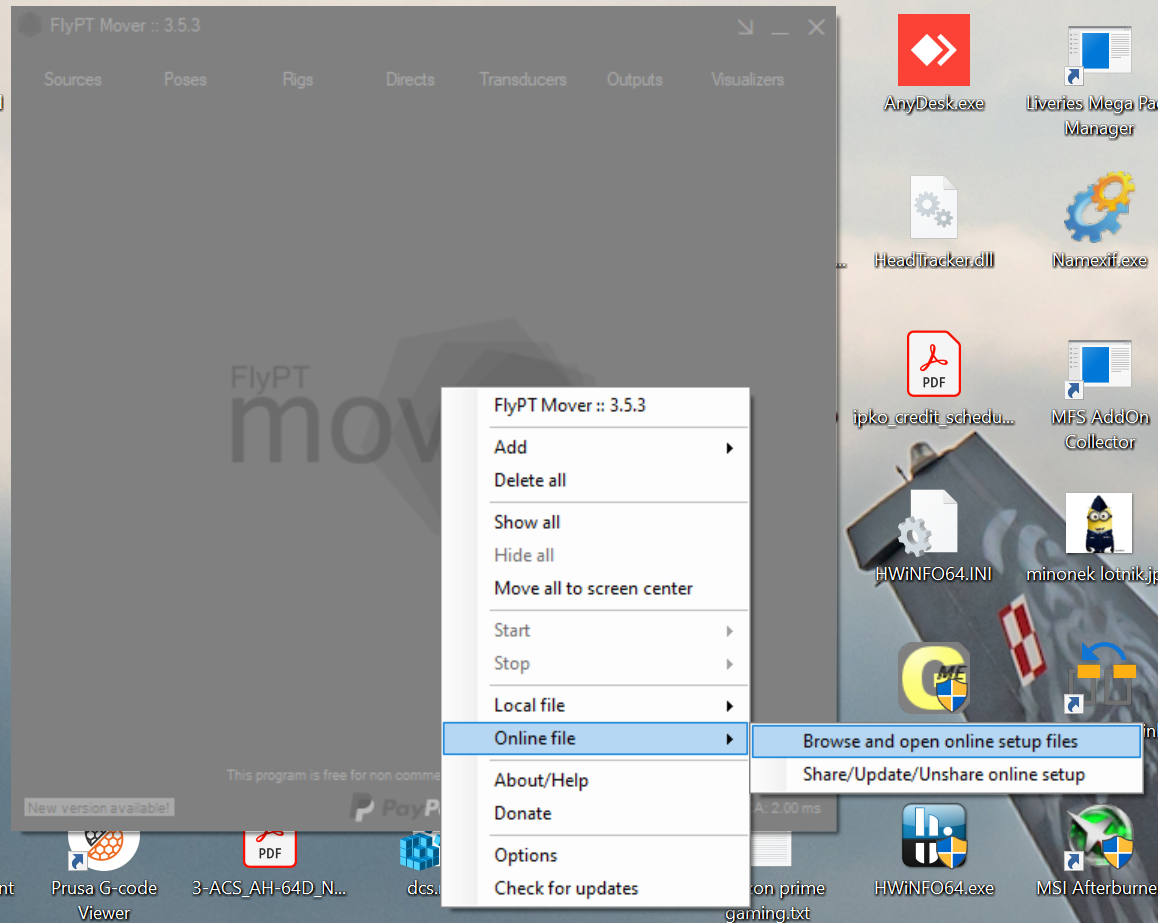Open About/Help menu entry
The width and height of the screenshot is (1158, 923).
pos(595,780)
